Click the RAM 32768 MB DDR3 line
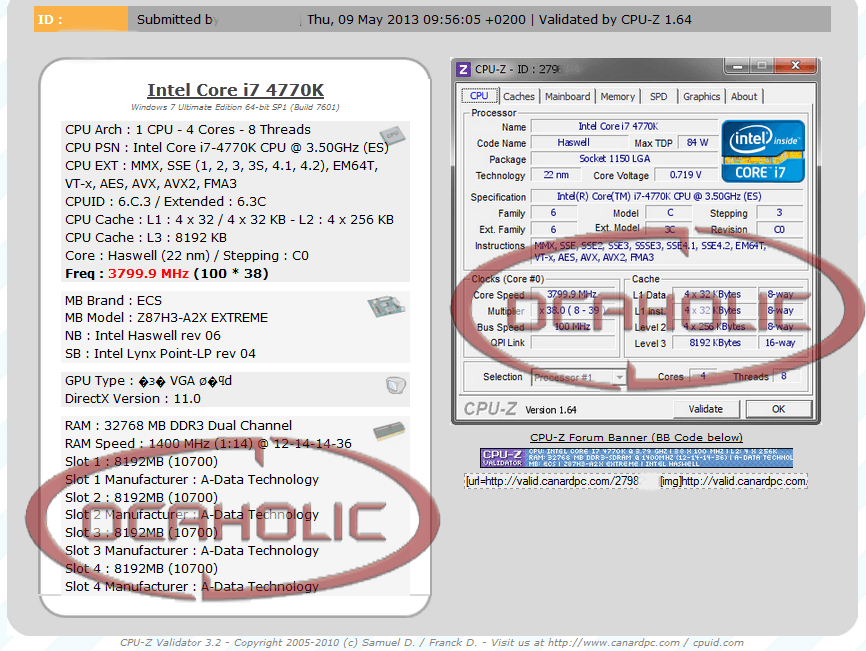Viewport: 866px width, 651px height. pos(178,425)
